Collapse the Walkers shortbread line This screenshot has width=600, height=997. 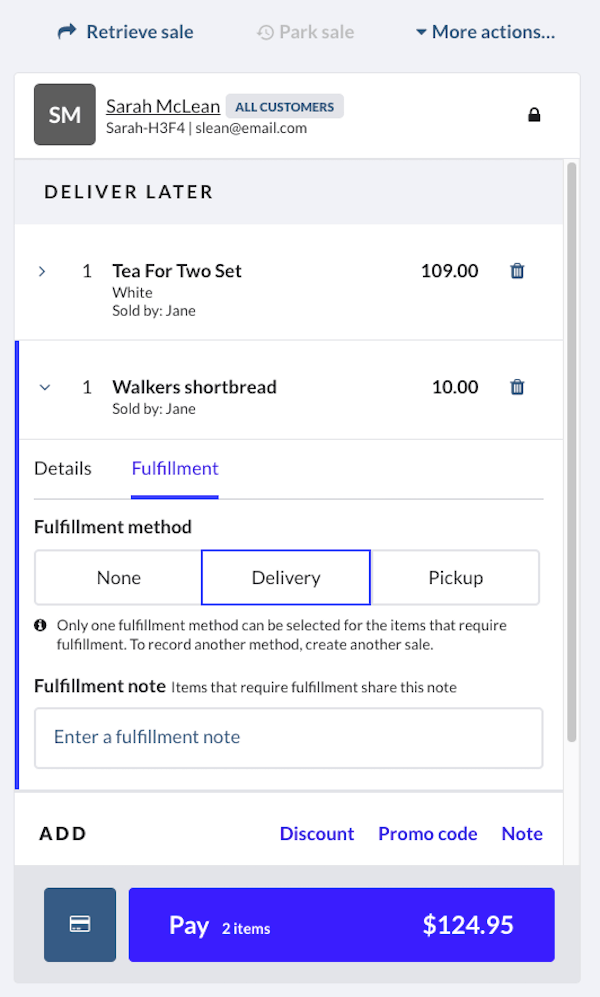tap(44, 388)
